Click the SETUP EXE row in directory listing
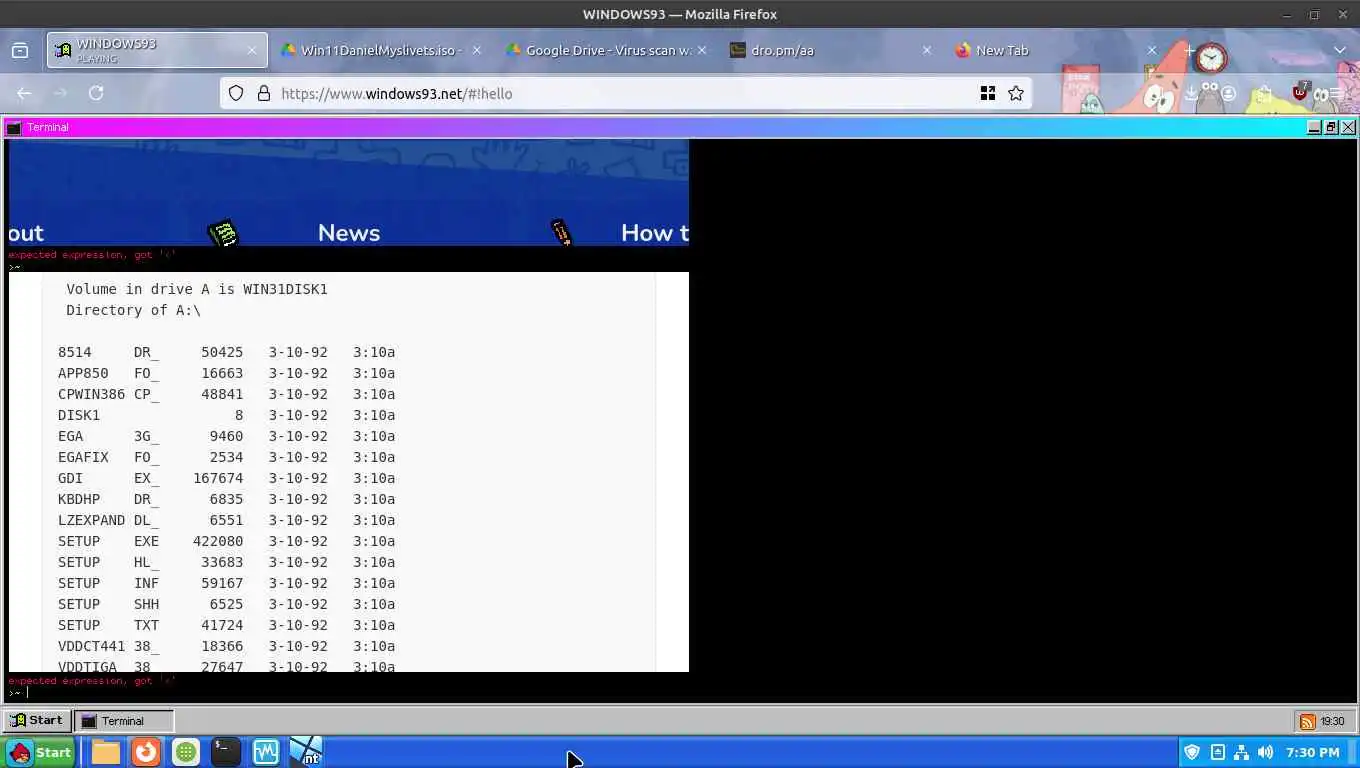Image resolution: width=1360 pixels, height=768 pixels. [226, 541]
